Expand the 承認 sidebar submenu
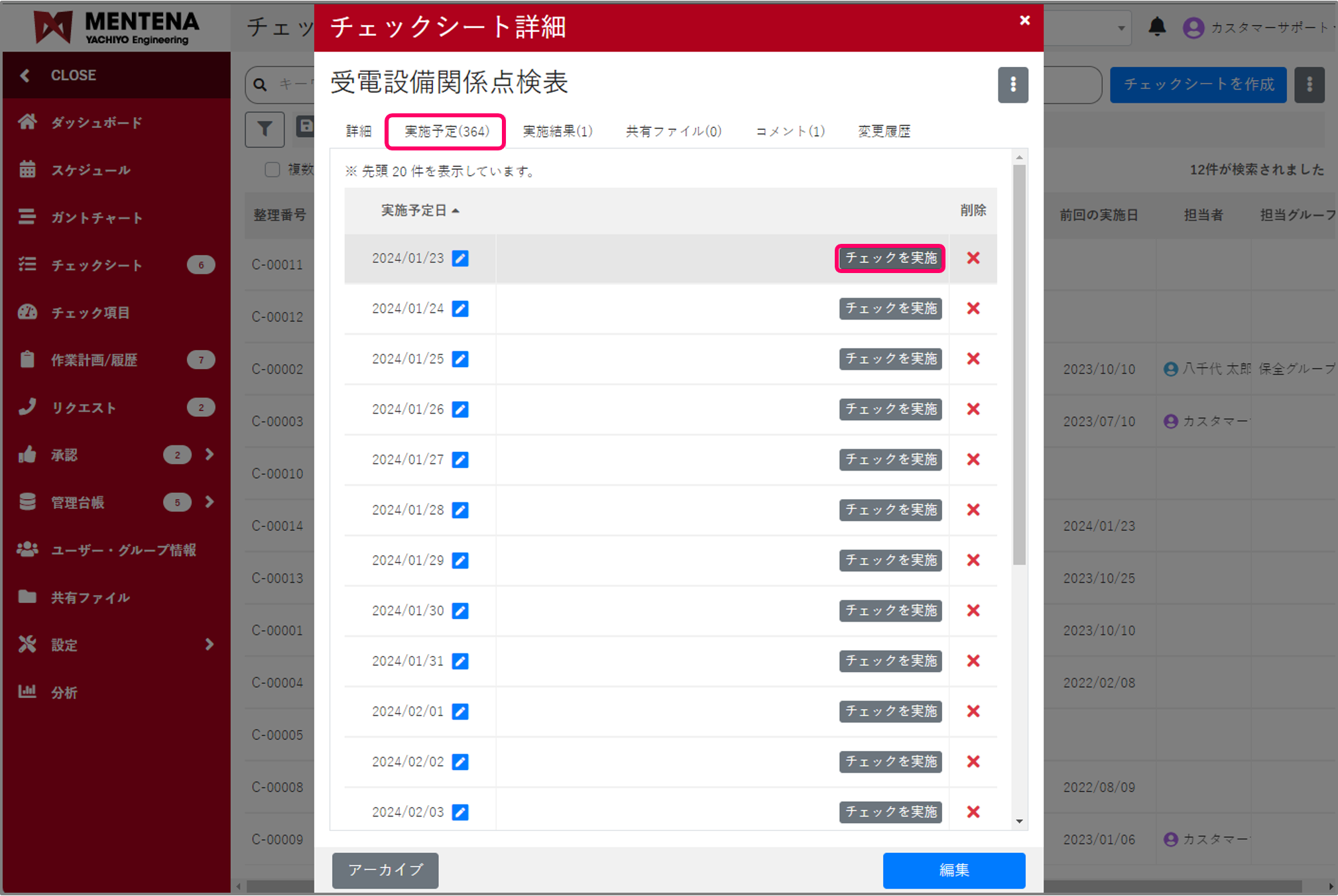Viewport: 1338px width, 896px height. coord(210,455)
